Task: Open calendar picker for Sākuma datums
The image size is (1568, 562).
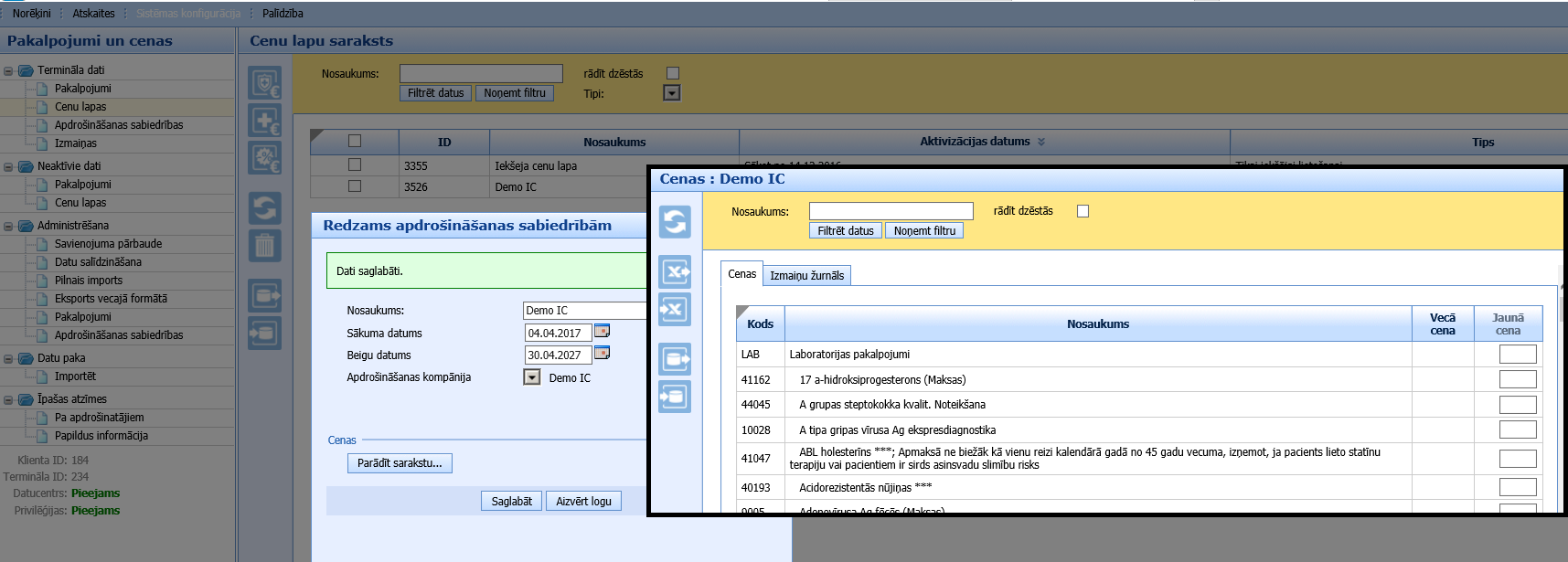Action: [602, 332]
